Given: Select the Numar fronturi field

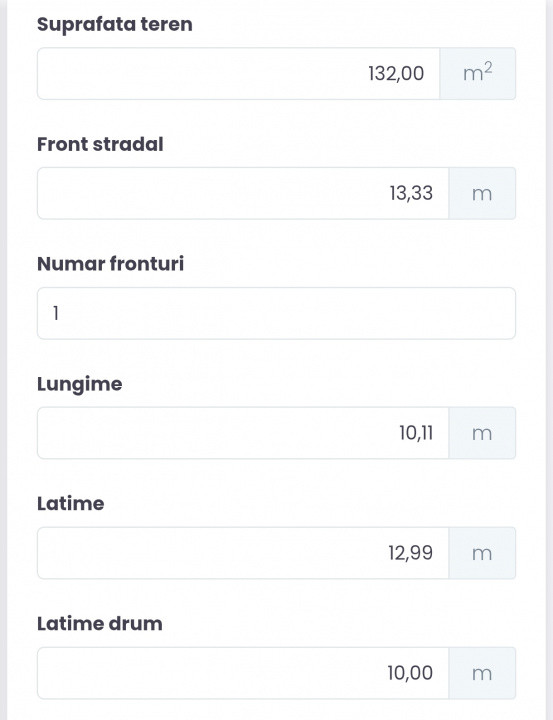Looking at the screenshot, I should (x=276, y=313).
